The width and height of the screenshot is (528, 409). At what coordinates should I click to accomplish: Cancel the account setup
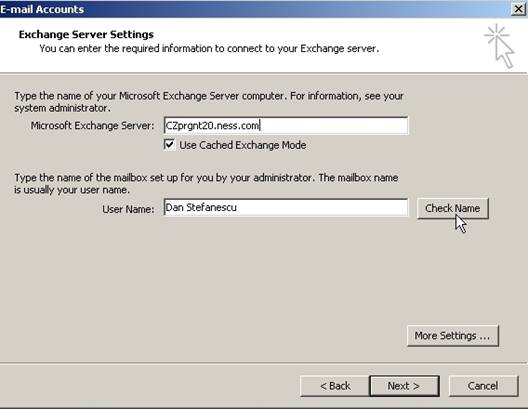click(483, 386)
